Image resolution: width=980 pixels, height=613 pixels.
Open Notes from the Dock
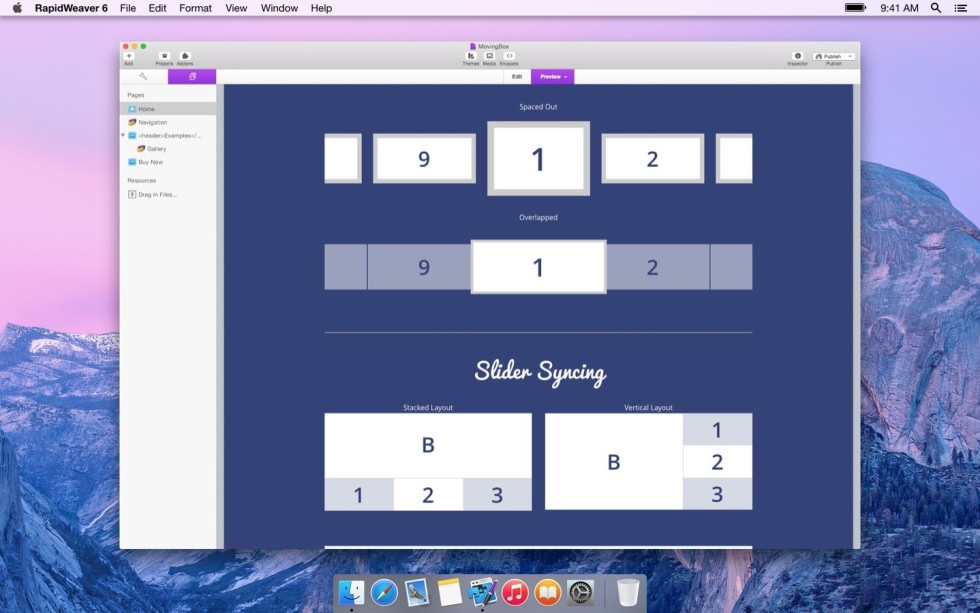tap(449, 592)
